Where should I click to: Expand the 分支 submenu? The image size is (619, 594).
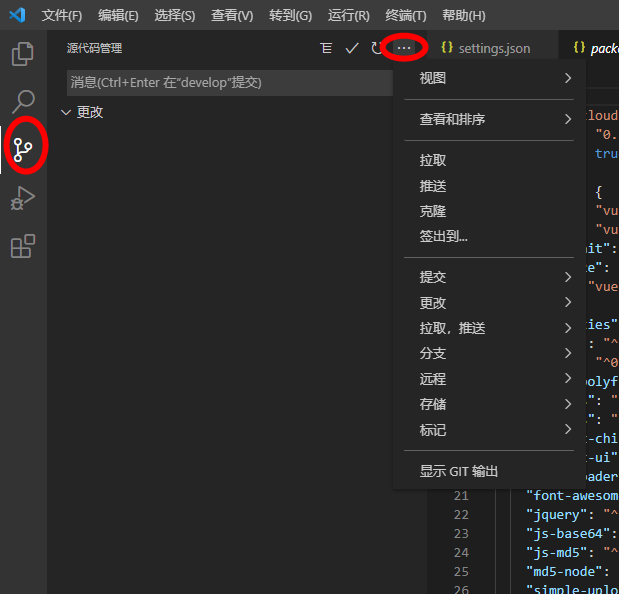click(489, 353)
